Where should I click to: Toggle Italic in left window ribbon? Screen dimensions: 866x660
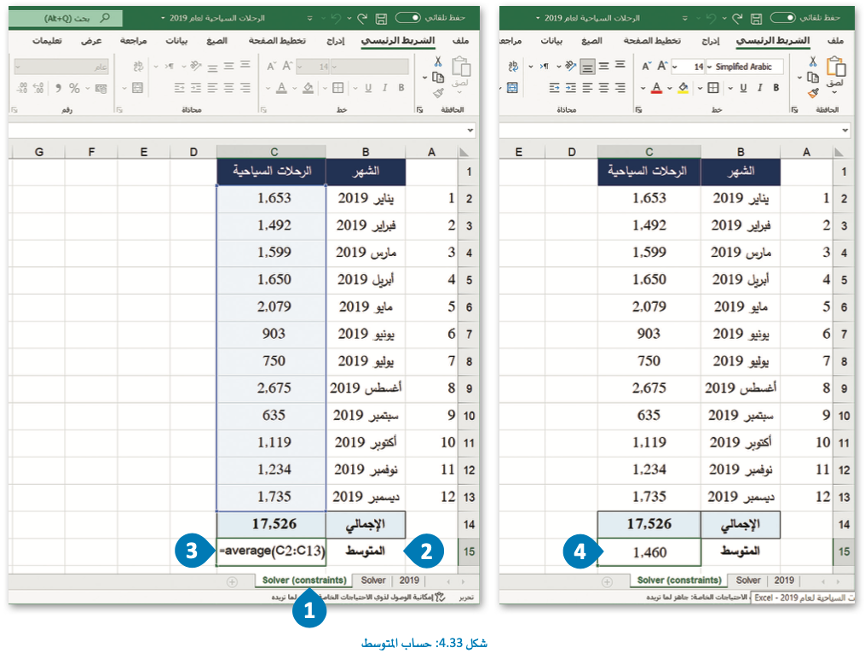pyautogui.click(x=385, y=88)
